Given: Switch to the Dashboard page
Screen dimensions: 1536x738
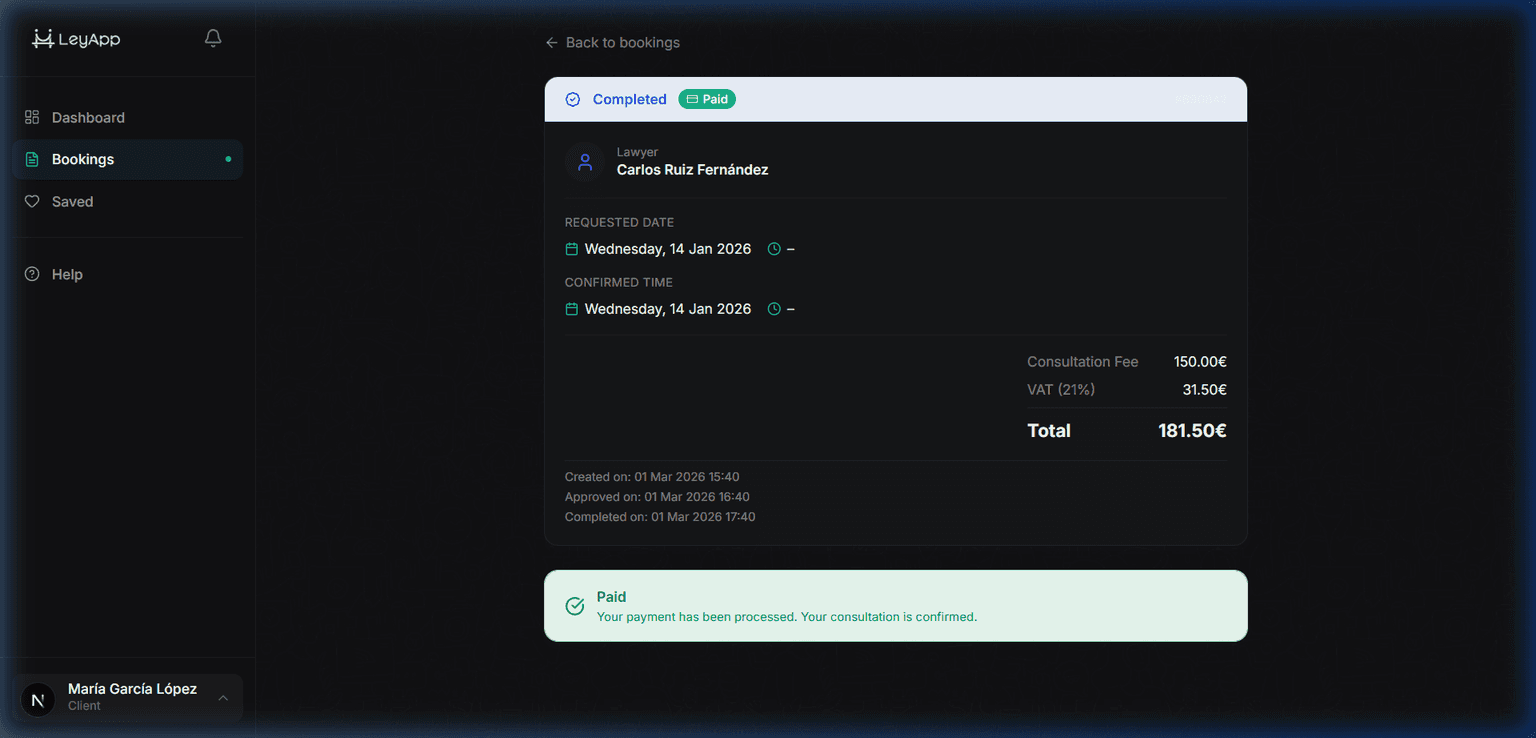Looking at the screenshot, I should [x=88, y=117].
